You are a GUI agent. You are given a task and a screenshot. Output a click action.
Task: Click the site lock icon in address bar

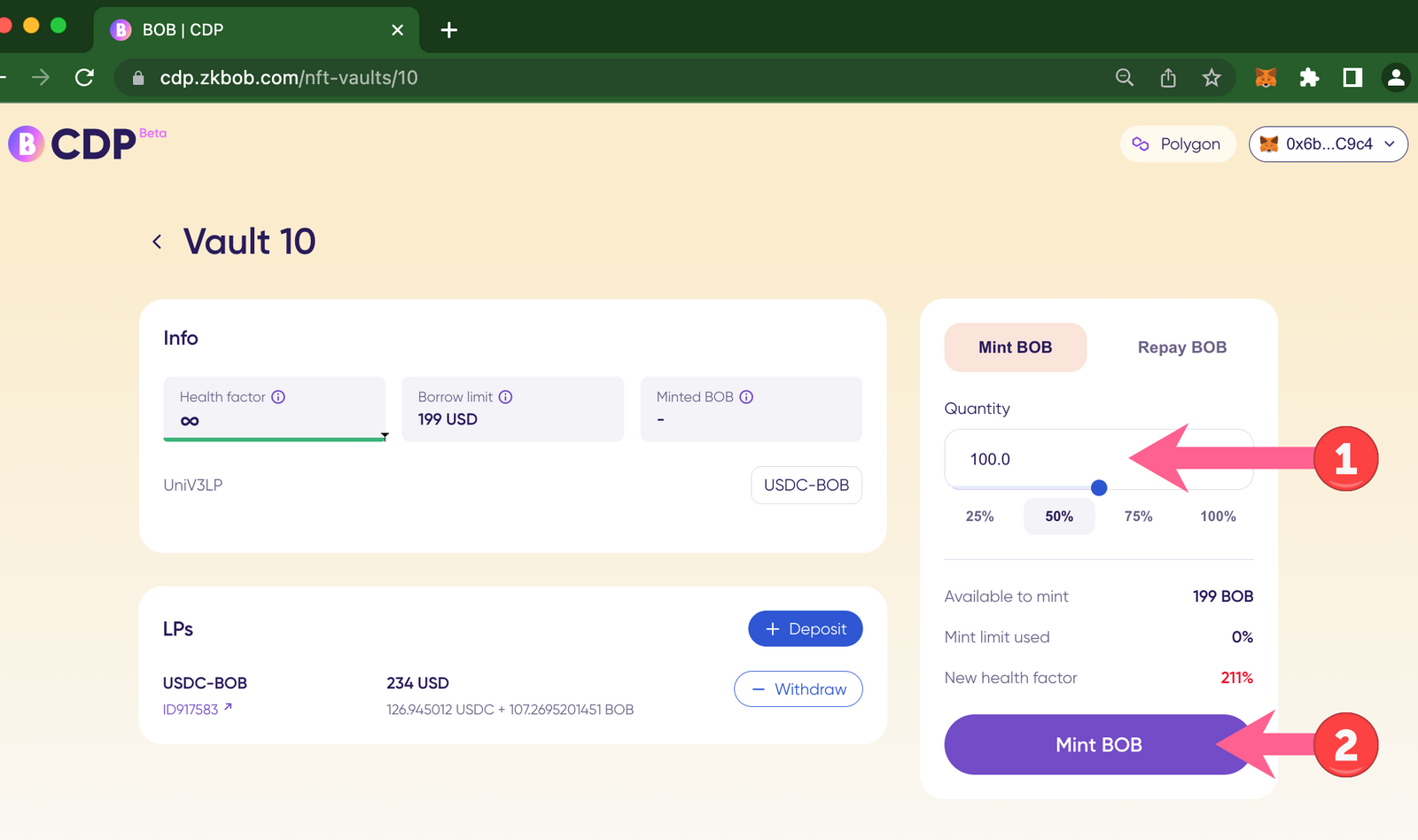[x=138, y=78]
